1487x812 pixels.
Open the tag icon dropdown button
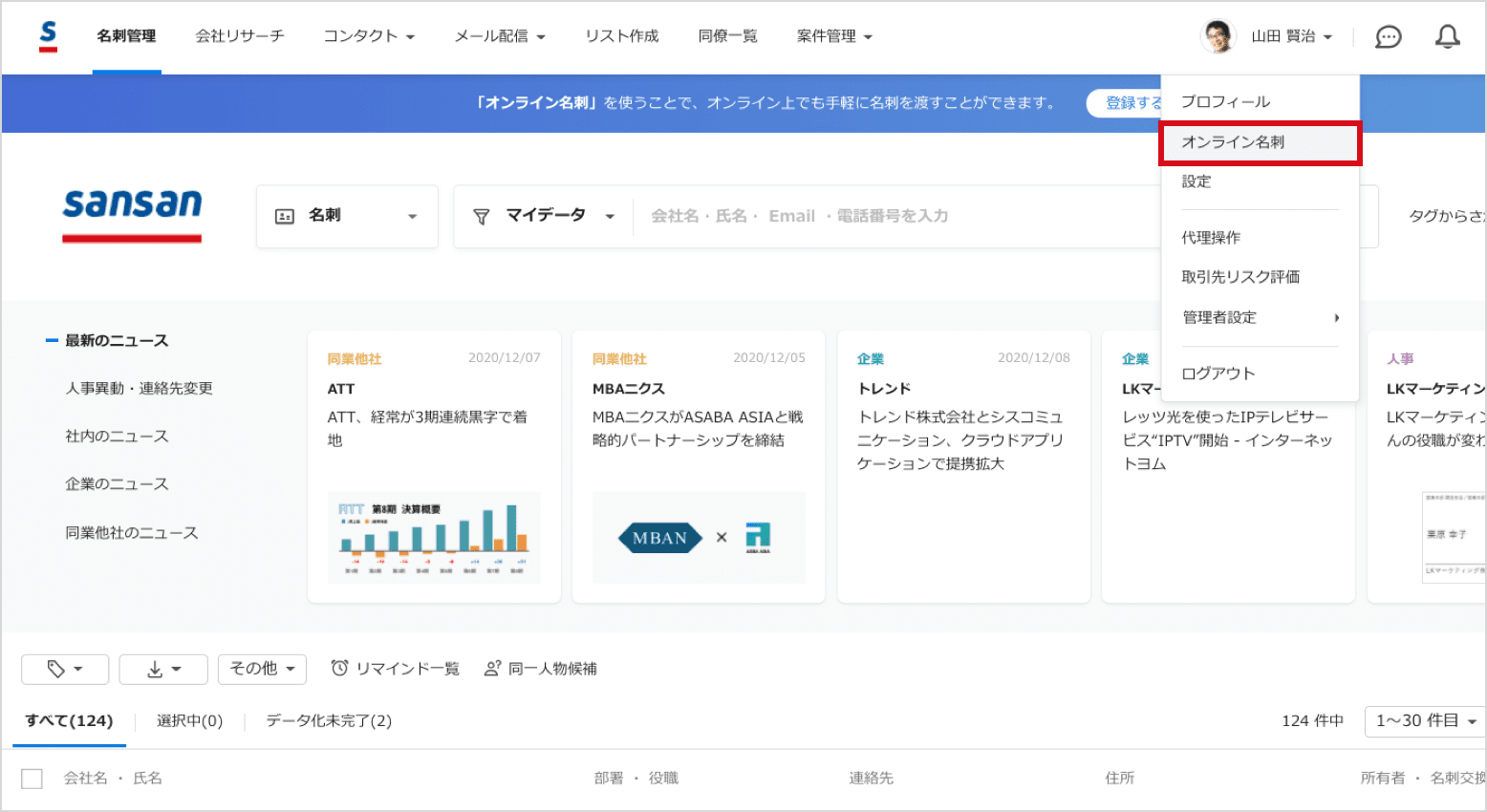click(65, 670)
